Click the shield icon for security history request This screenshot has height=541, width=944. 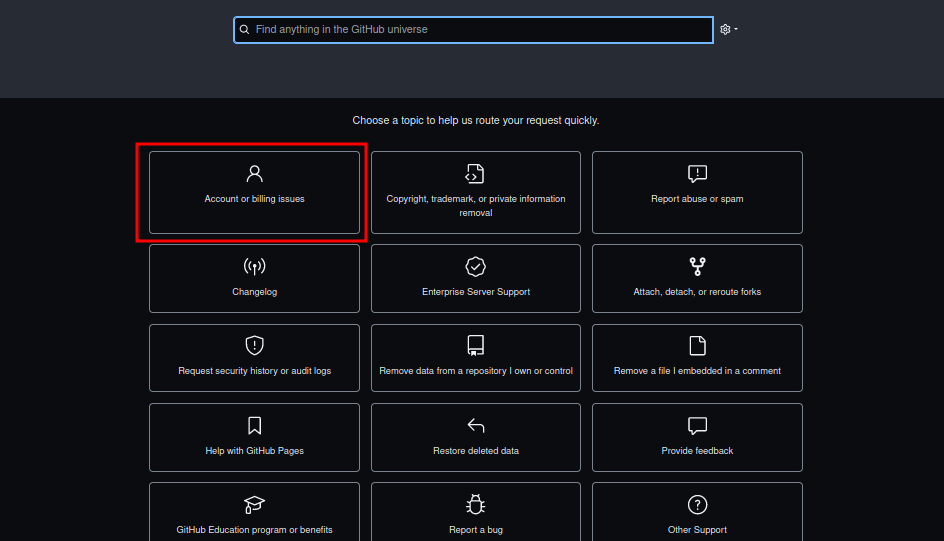pos(255,345)
